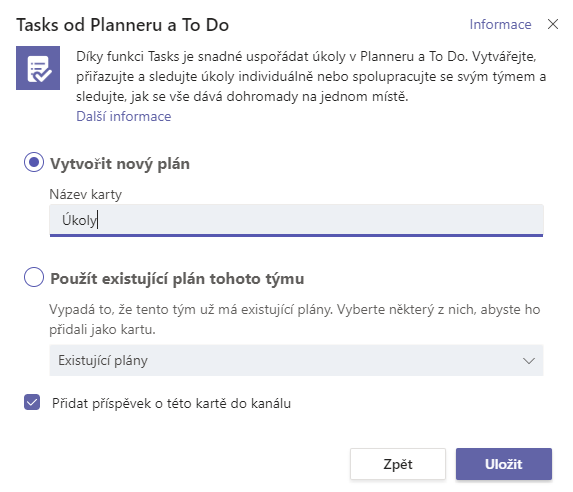
Task: Click the dialog title Tasks od Planneru a To Do
Action: click(x=123, y=25)
